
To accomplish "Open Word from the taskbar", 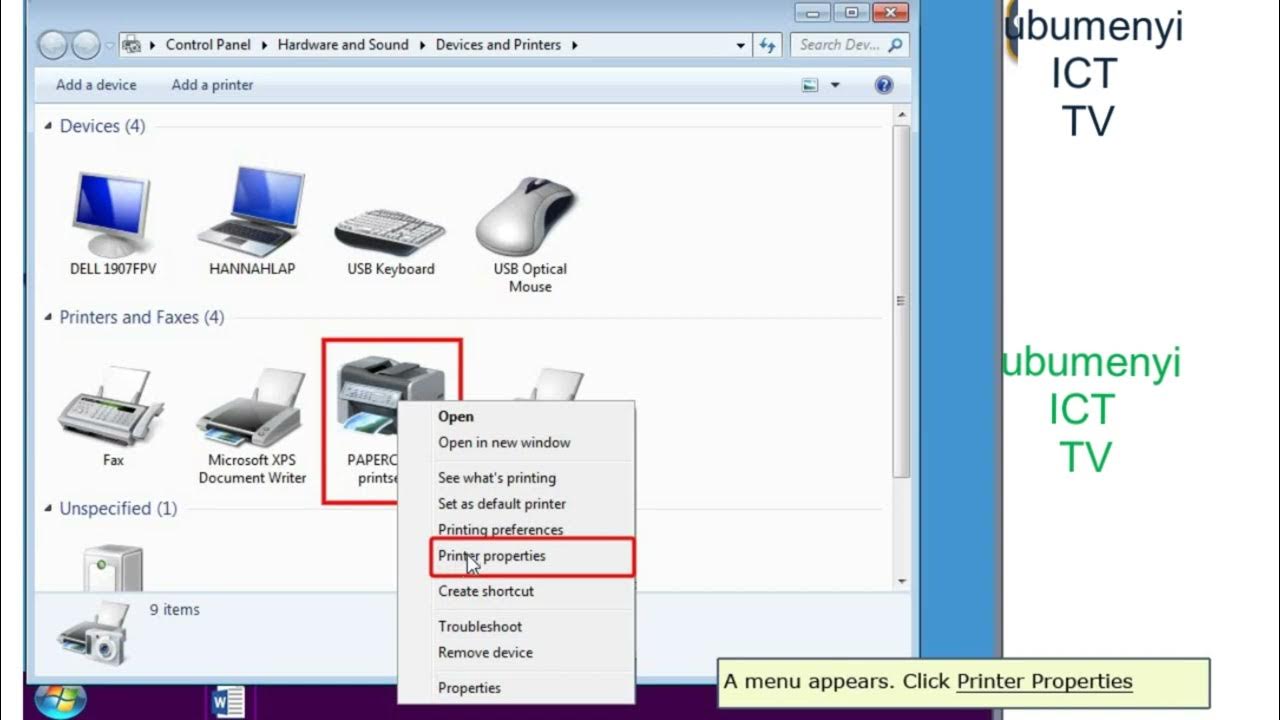I will click(x=229, y=702).
